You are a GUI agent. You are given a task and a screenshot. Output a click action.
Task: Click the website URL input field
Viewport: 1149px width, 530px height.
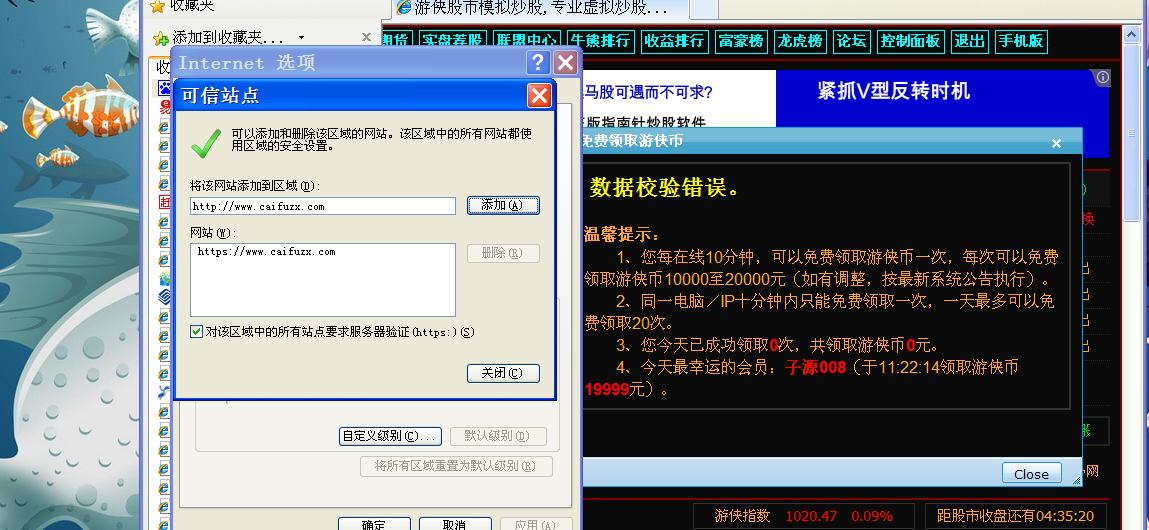coord(322,206)
